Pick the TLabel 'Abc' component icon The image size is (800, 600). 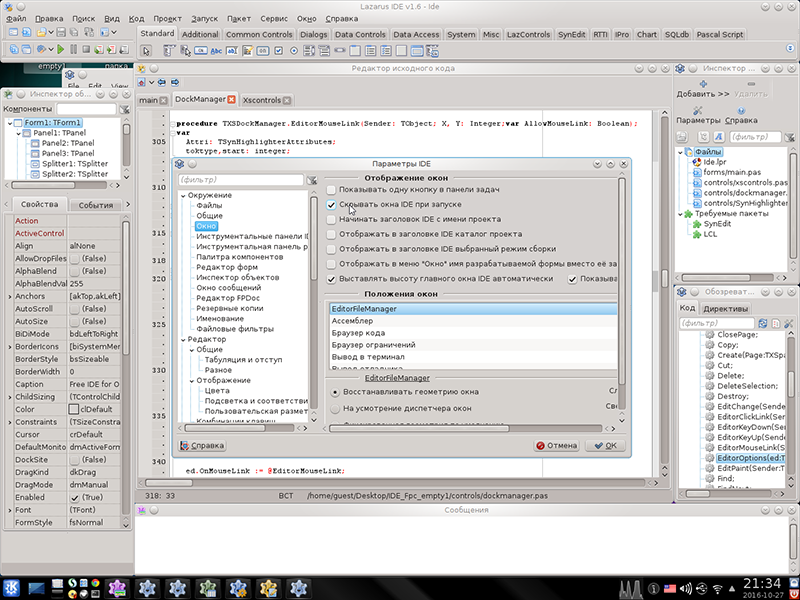tap(216, 51)
